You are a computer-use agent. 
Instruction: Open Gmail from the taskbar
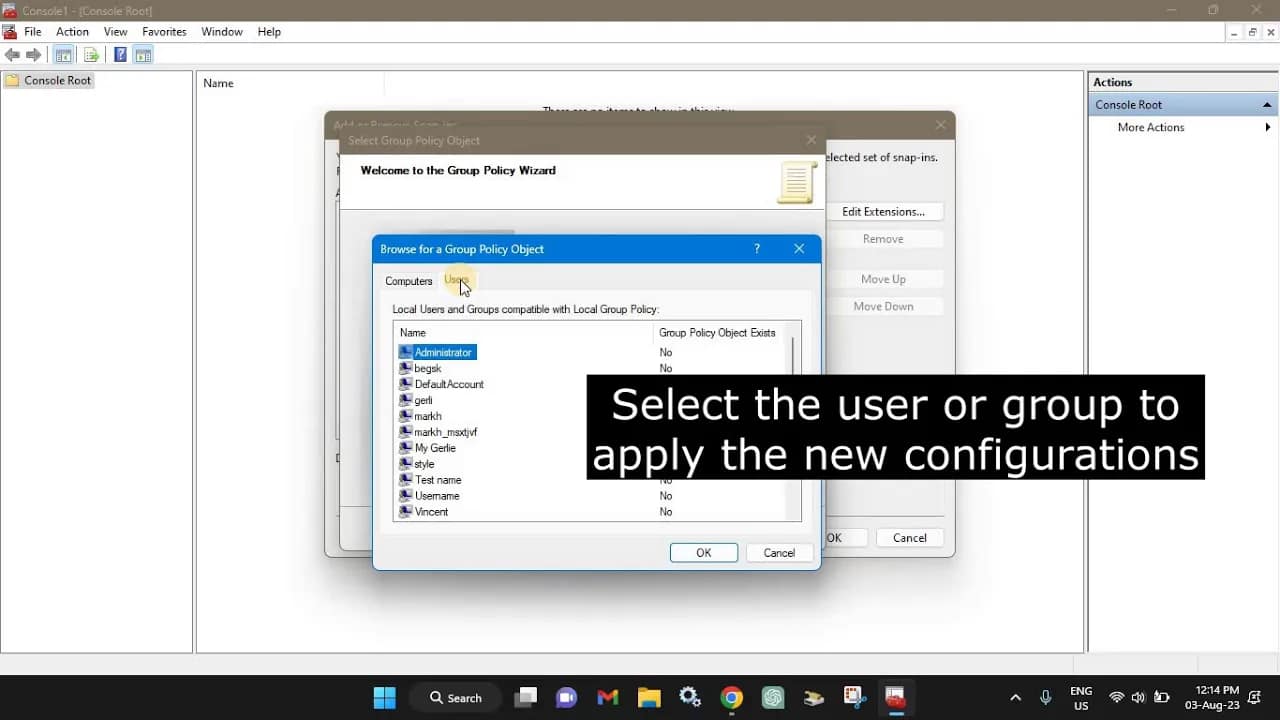[x=607, y=697]
